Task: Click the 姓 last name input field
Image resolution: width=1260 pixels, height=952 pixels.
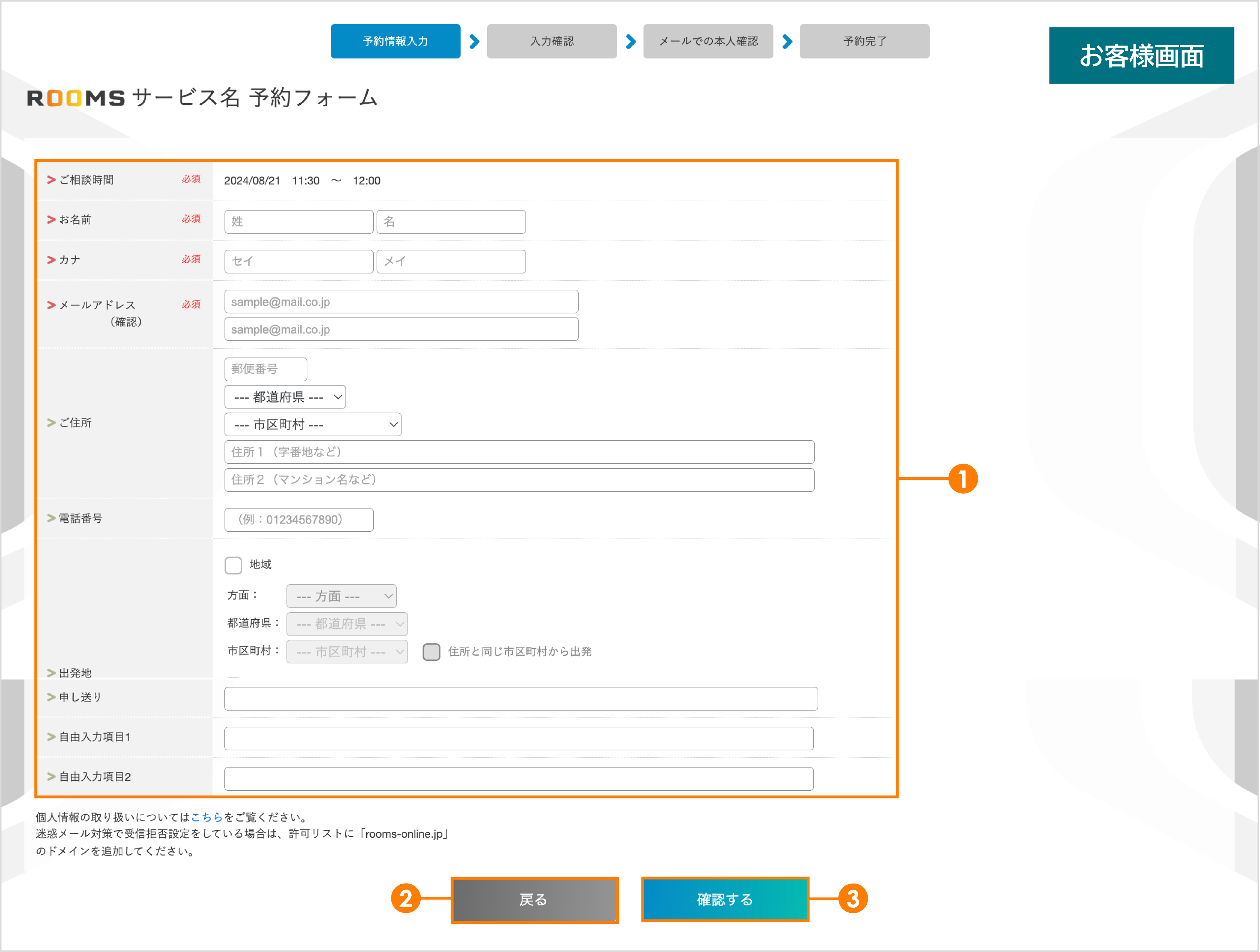Action: tap(299, 222)
